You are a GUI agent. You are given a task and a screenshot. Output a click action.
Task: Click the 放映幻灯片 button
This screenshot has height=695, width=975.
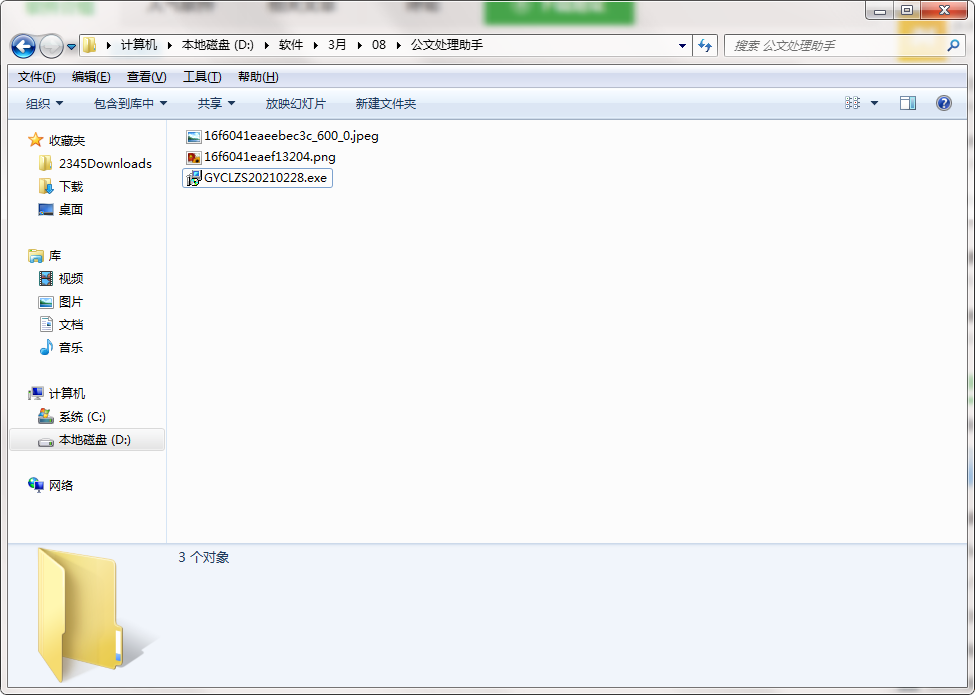(295, 103)
